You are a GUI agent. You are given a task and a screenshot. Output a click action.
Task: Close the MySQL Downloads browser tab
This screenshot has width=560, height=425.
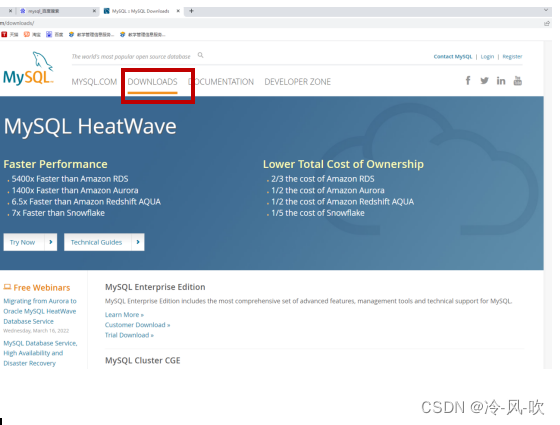[x=178, y=11]
